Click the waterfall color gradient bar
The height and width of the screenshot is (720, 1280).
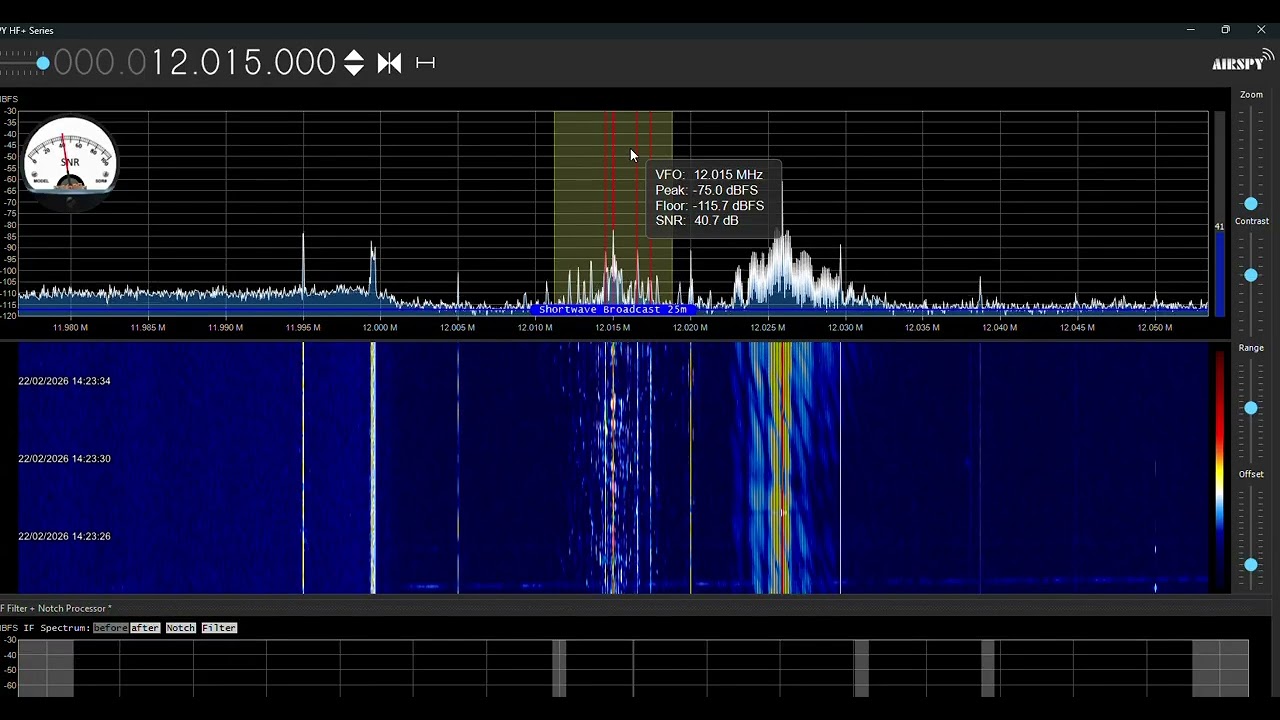(x=1220, y=468)
